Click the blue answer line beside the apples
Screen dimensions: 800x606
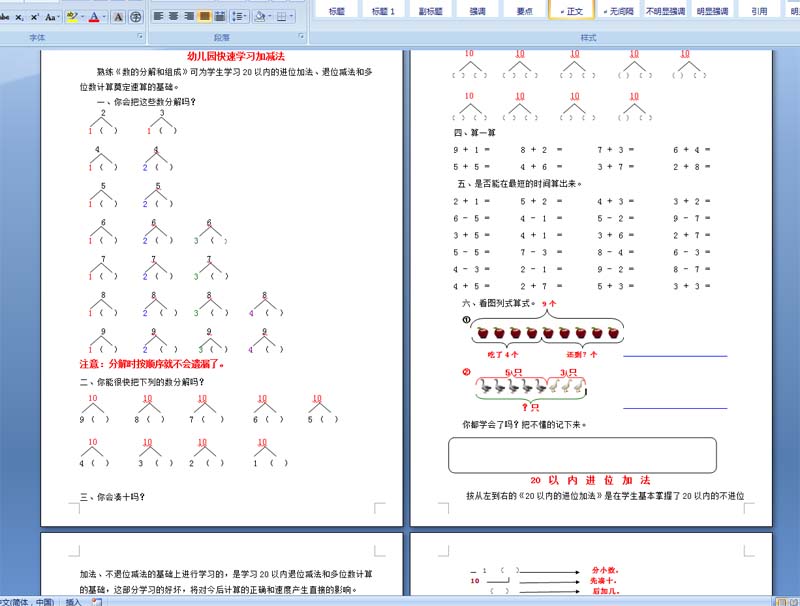tap(675, 356)
